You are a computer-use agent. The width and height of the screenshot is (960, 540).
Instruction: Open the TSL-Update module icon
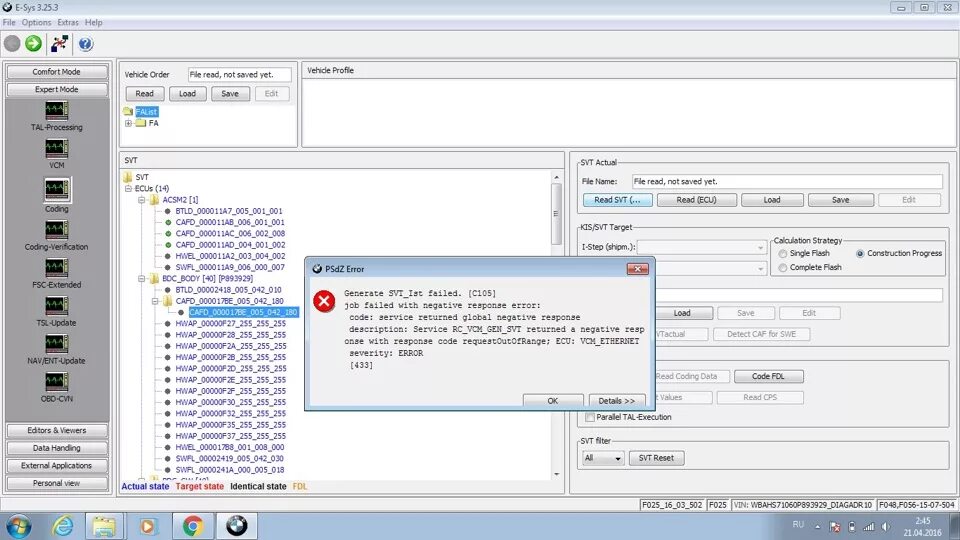(x=56, y=306)
